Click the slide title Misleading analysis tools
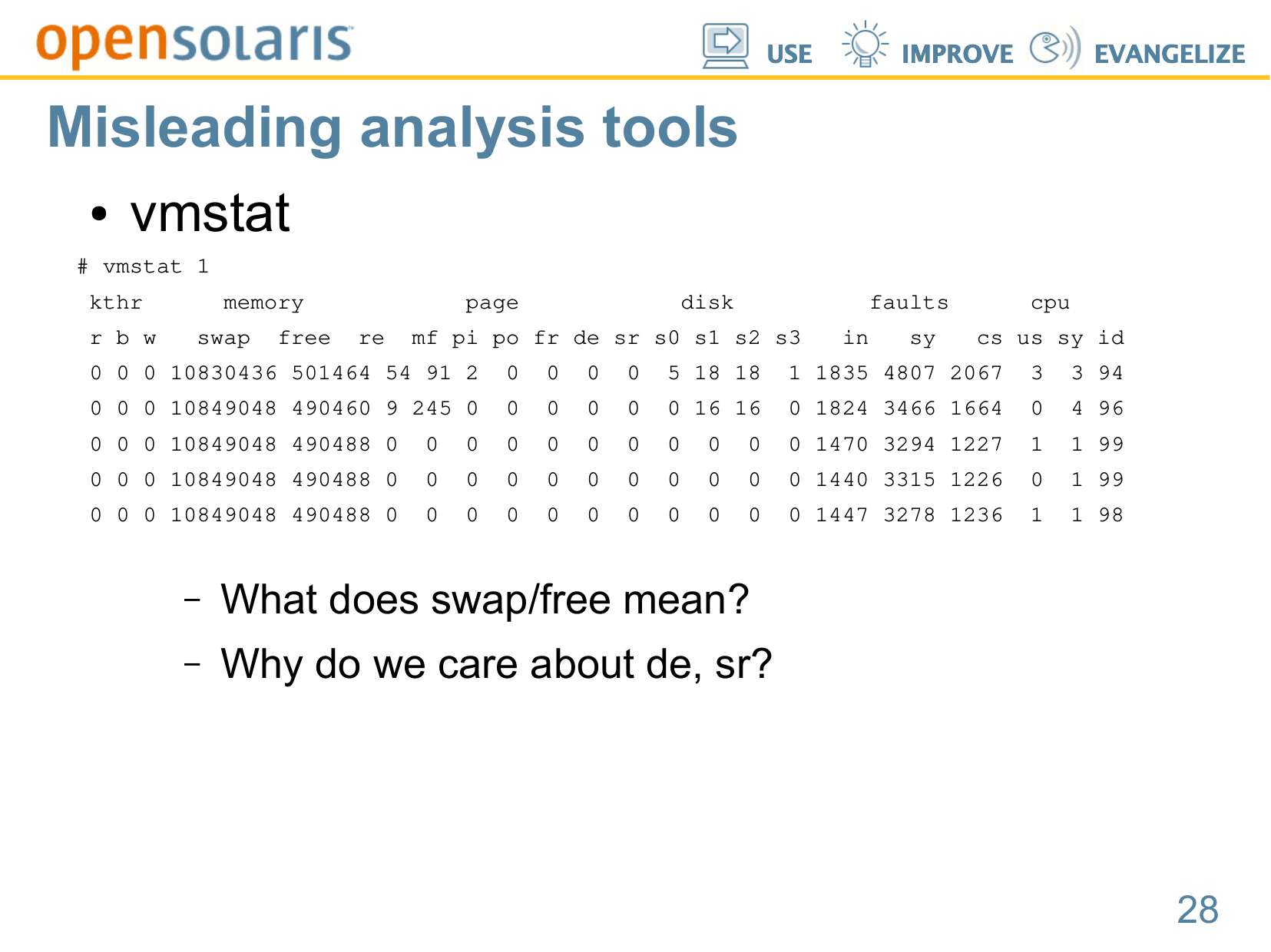1271x952 pixels. coord(392,127)
